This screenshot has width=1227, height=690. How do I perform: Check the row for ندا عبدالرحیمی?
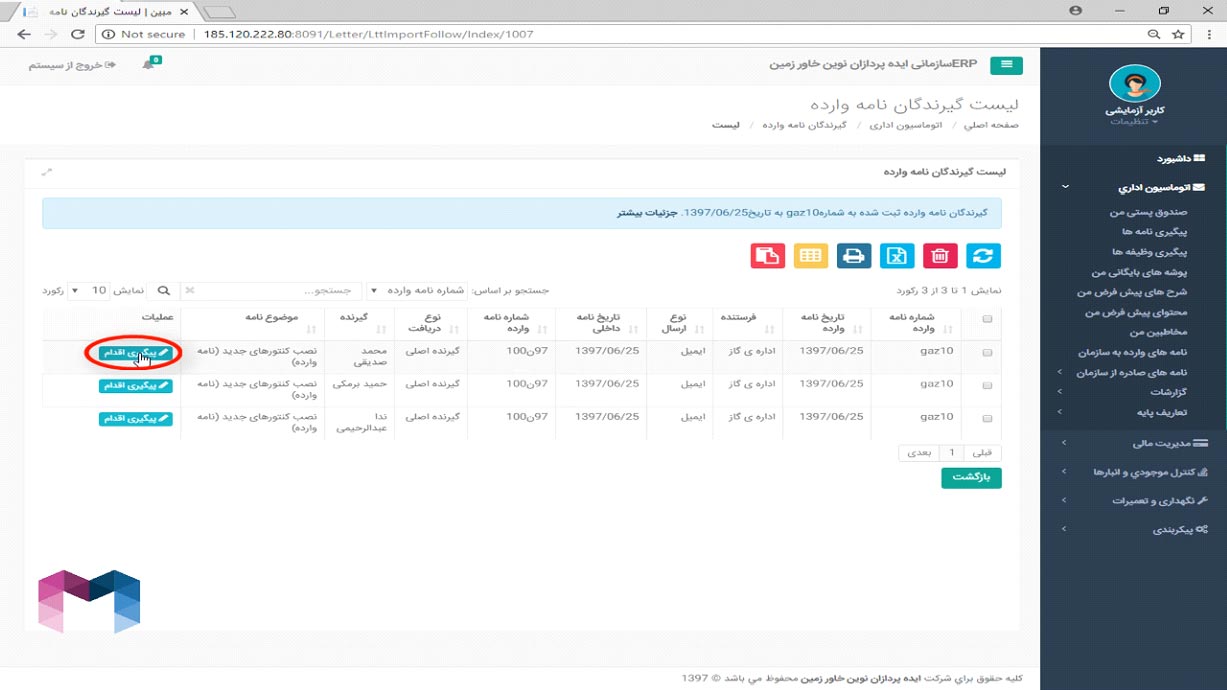point(988,418)
